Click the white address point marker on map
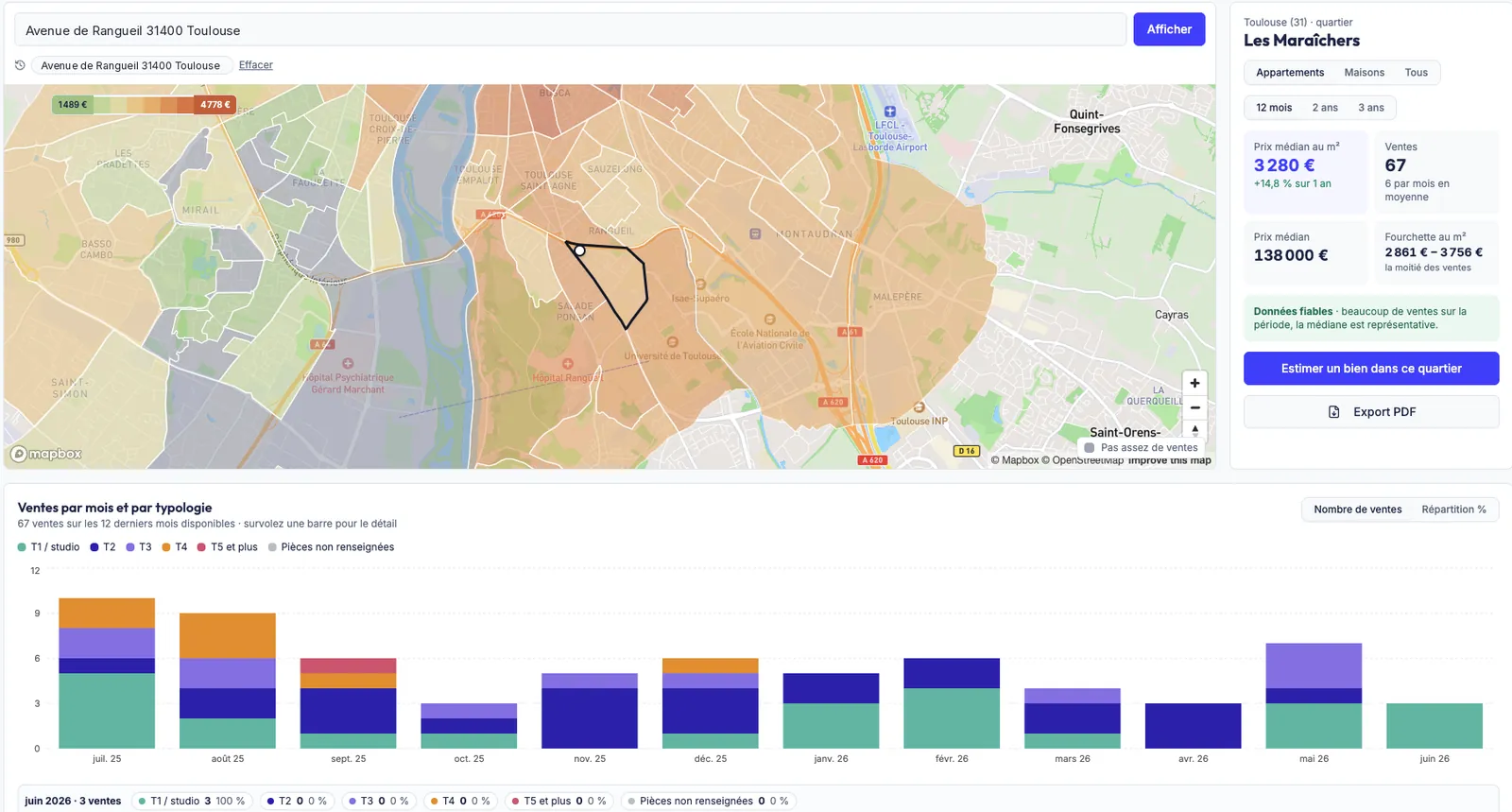Image resolution: width=1512 pixels, height=812 pixels. 579,251
